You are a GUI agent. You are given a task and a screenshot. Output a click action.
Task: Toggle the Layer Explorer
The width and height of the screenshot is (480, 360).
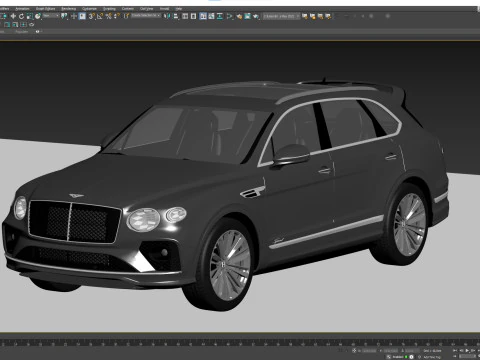pos(193,16)
